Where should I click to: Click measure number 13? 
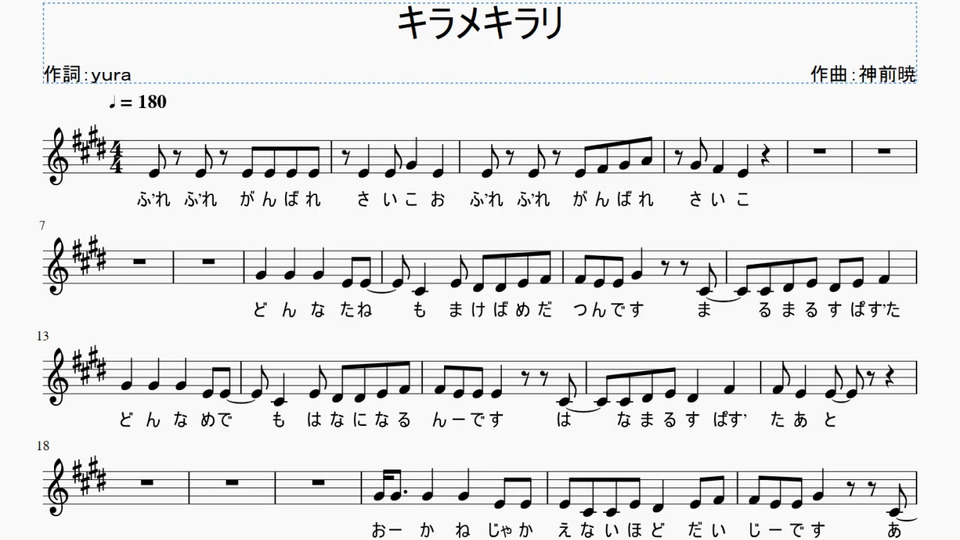coord(43,336)
